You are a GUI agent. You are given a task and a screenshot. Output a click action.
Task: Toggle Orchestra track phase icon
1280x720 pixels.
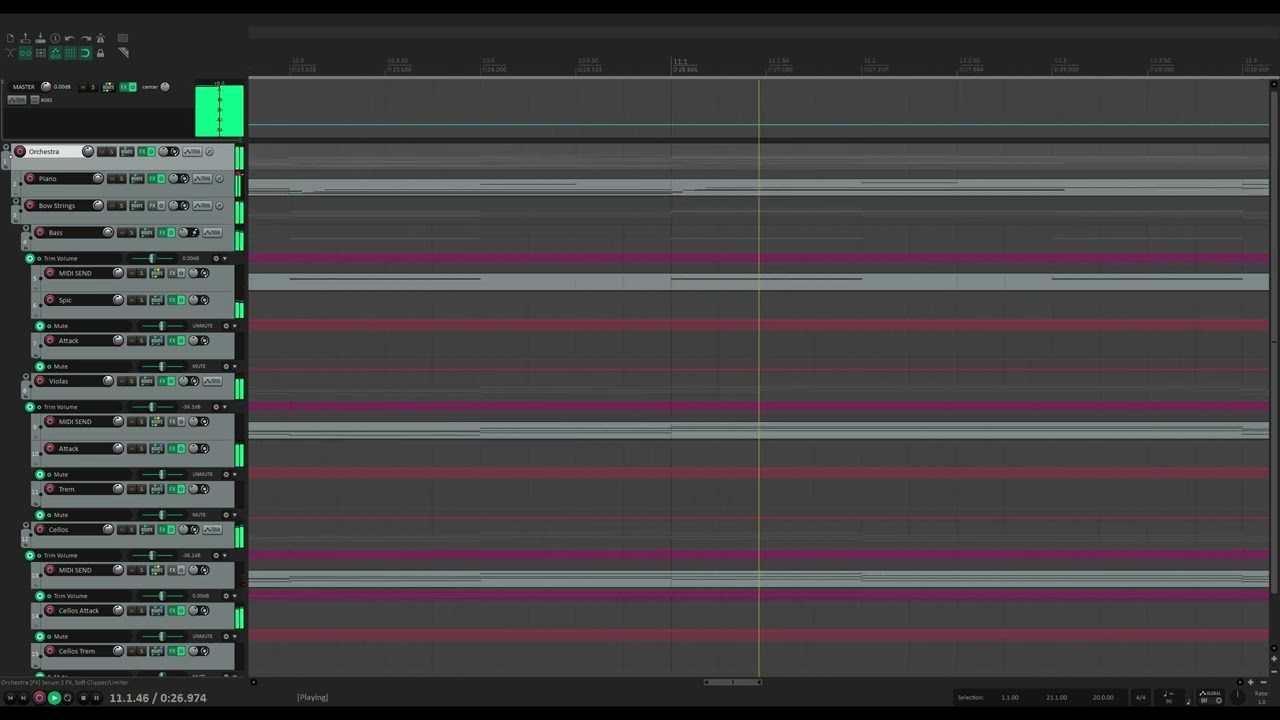click(209, 152)
